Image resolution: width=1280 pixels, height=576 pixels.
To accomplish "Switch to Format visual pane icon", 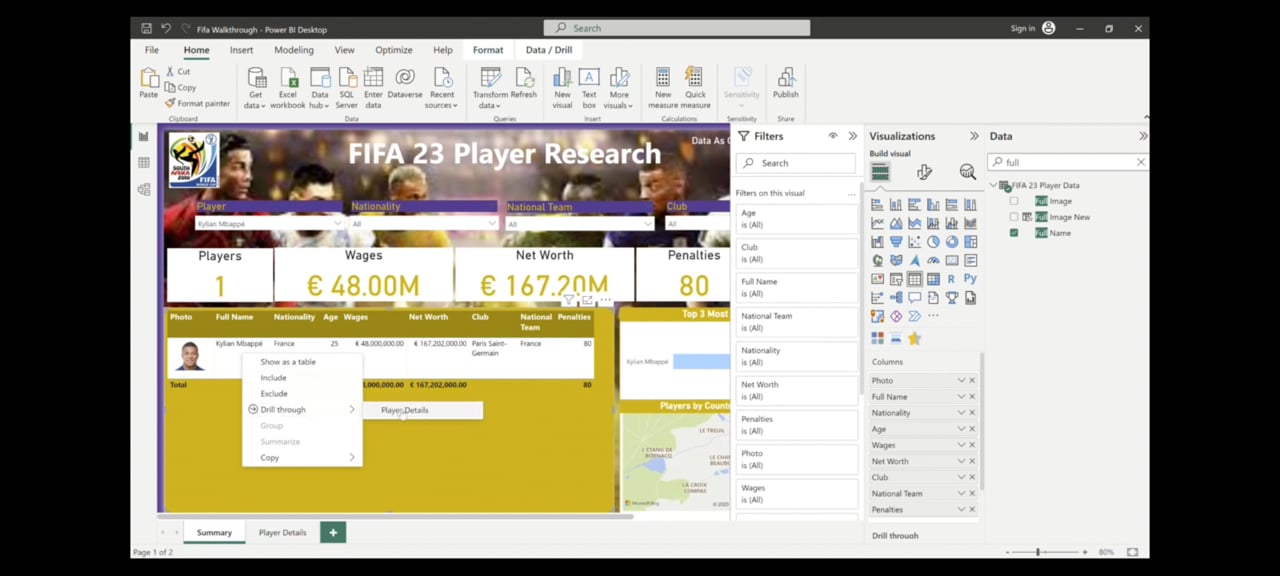I will tap(924, 172).
